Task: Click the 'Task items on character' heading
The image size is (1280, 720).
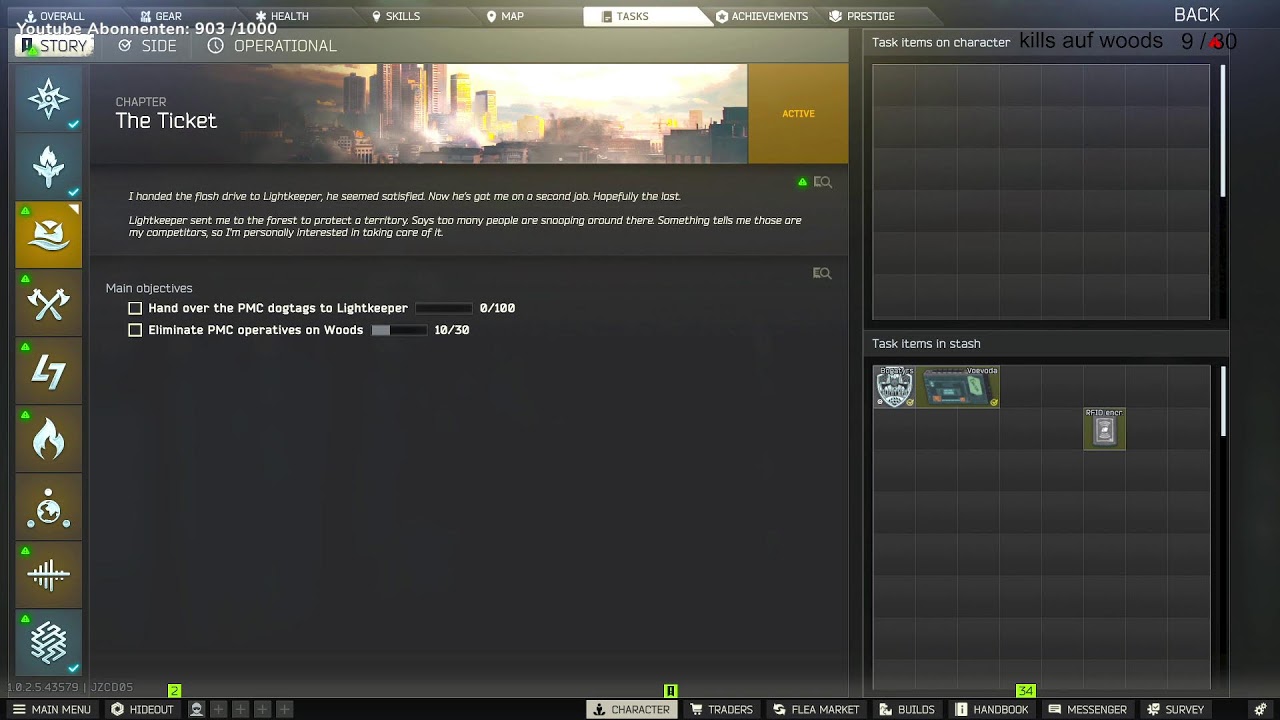Action: (941, 43)
